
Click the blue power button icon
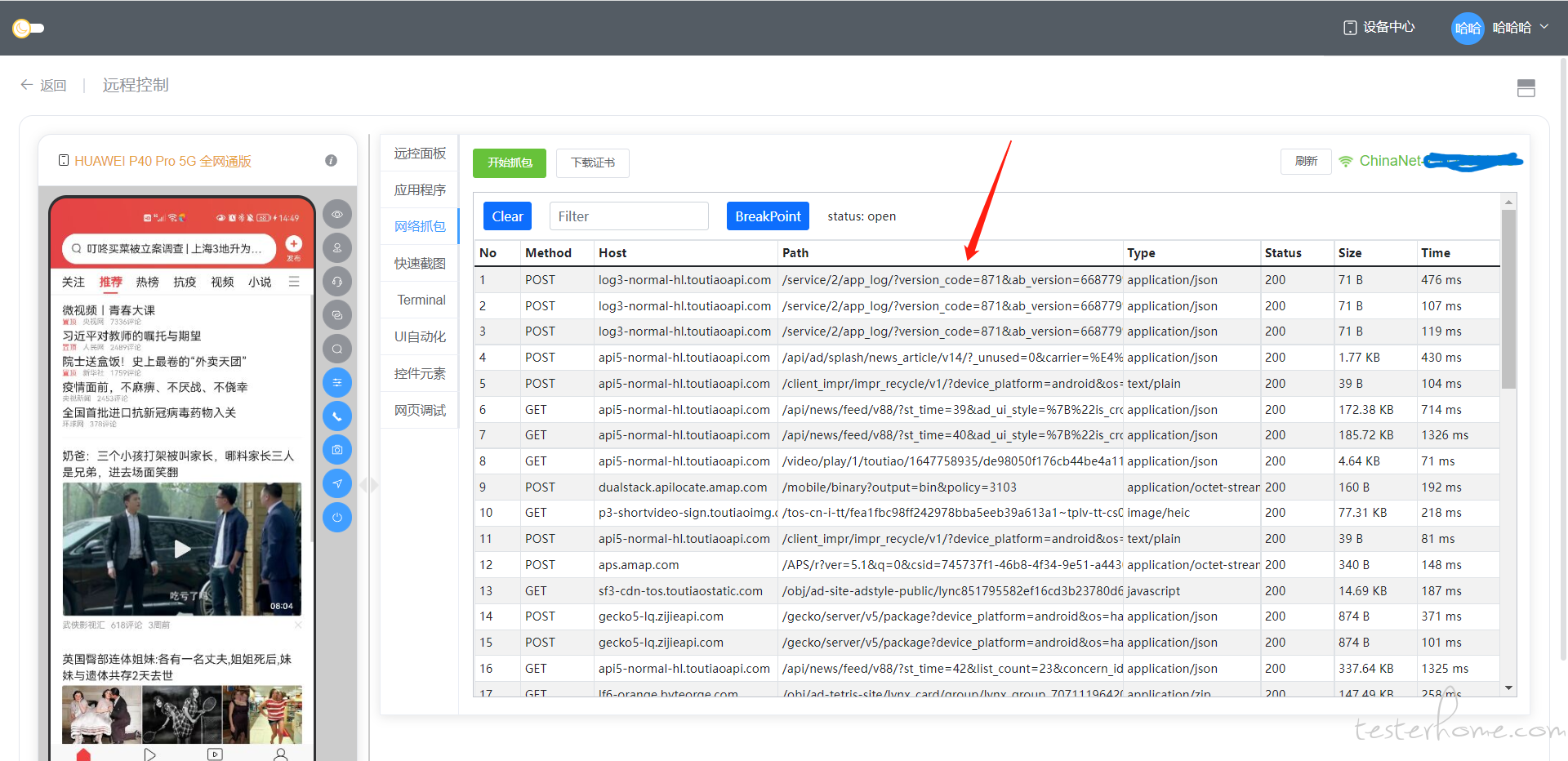coord(336,518)
